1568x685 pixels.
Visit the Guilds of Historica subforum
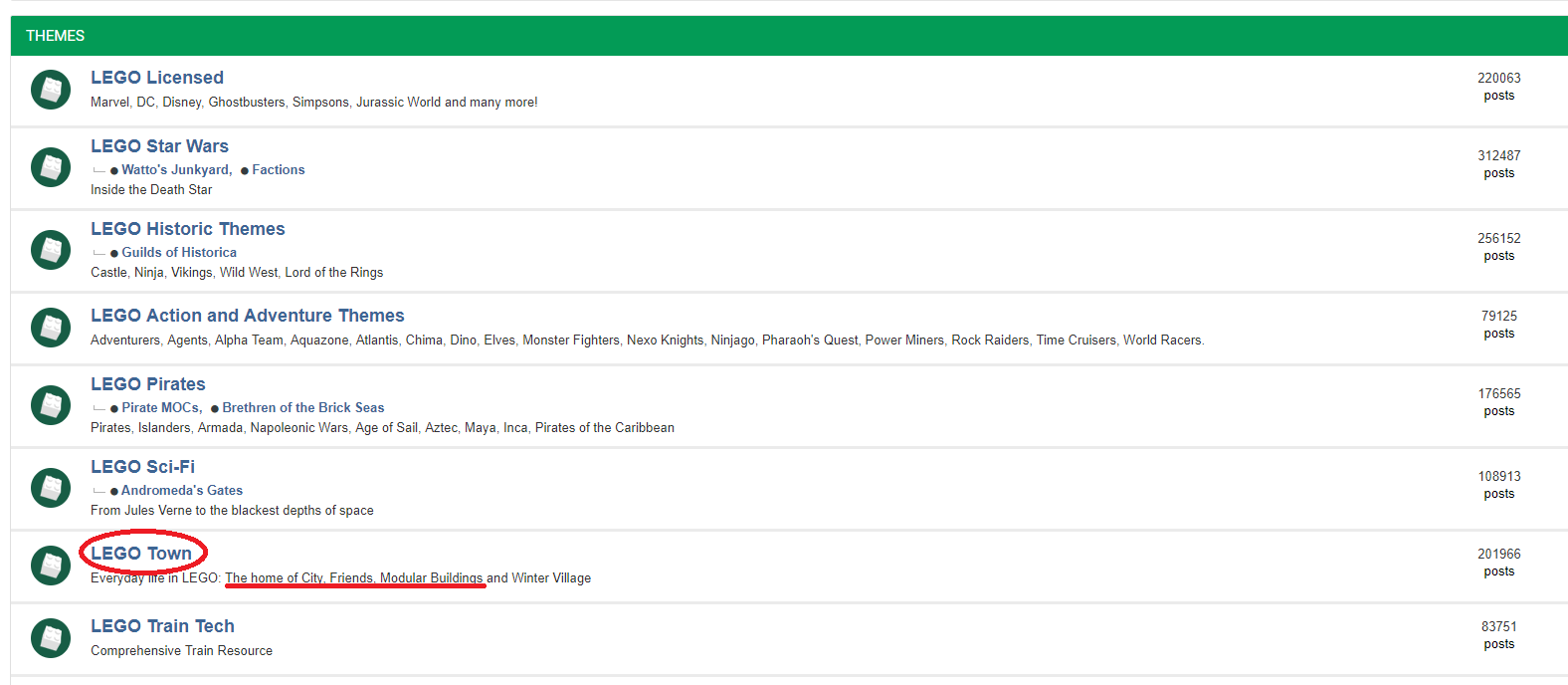[x=179, y=253]
